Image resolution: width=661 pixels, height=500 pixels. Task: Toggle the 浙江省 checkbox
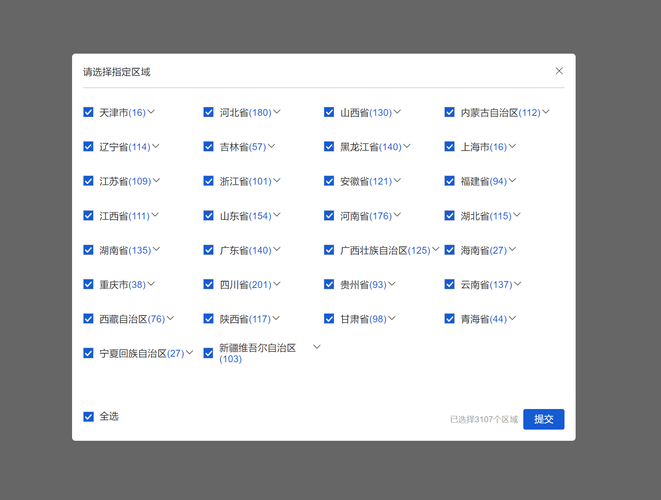[x=209, y=181]
